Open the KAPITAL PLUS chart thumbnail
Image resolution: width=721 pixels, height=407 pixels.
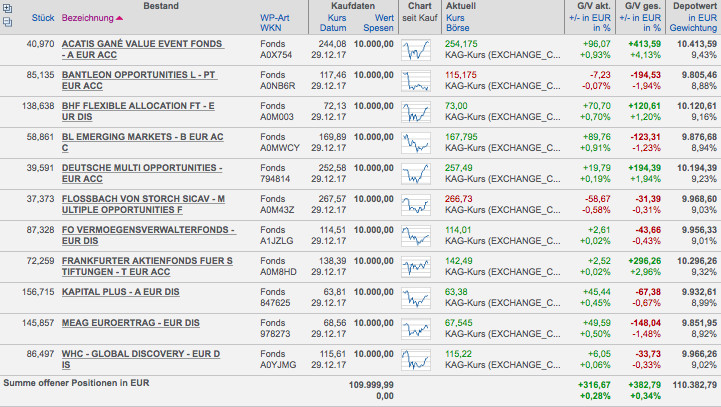[x=416, y=298]
